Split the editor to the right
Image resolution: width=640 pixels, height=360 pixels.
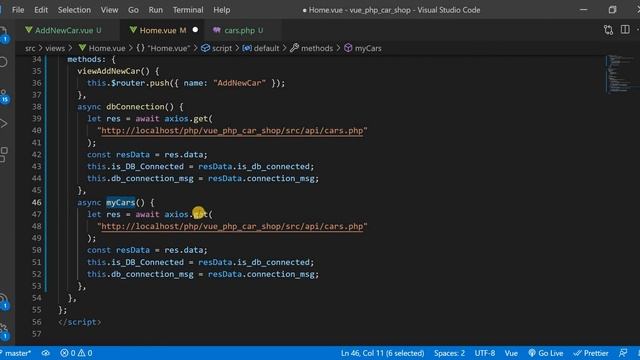(625, 29)
